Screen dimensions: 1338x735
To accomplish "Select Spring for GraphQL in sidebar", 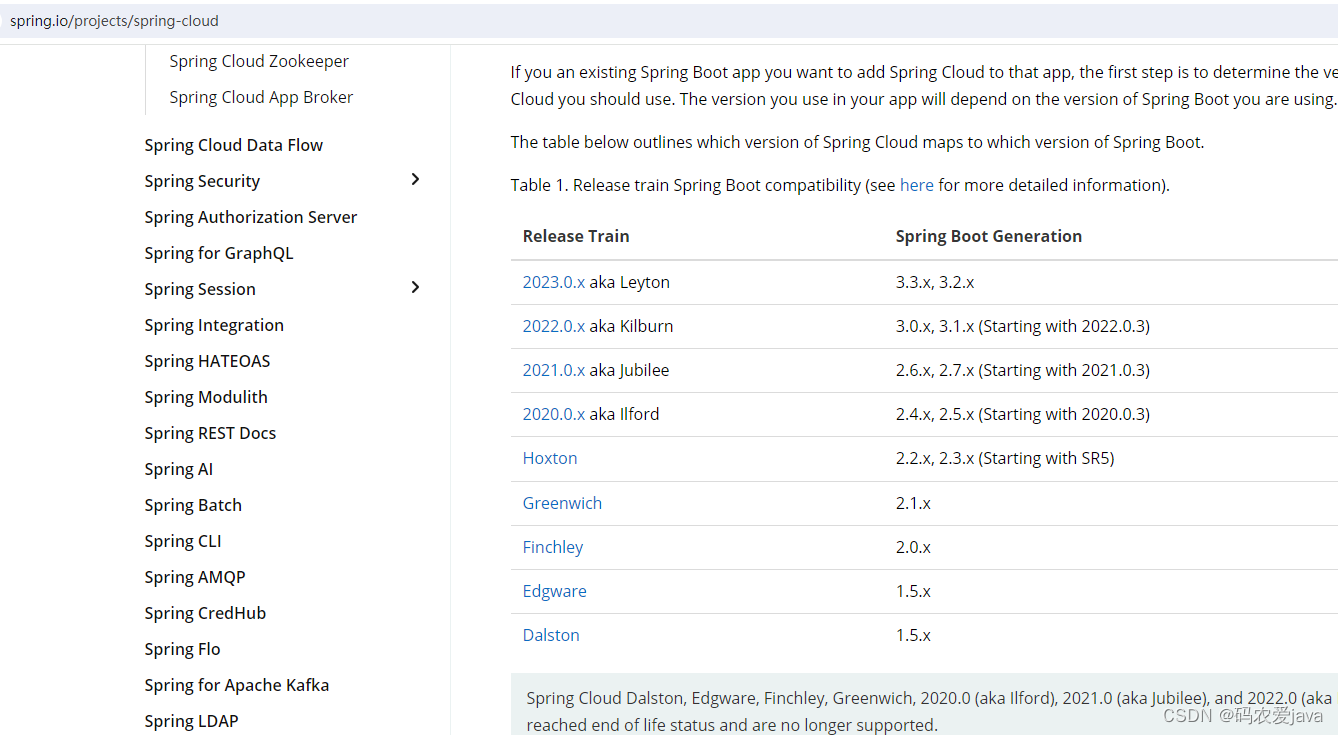I will tap(219, 253).
